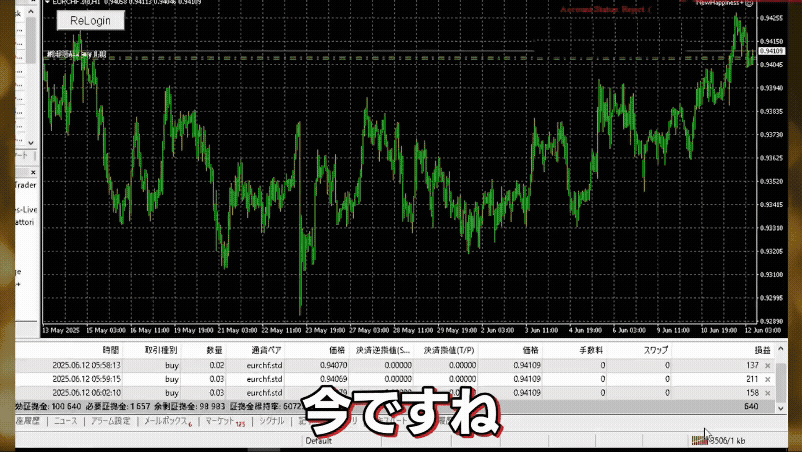
Task: Select the マーケット tab
Action: pyautogui.click(x=223, y=422)
